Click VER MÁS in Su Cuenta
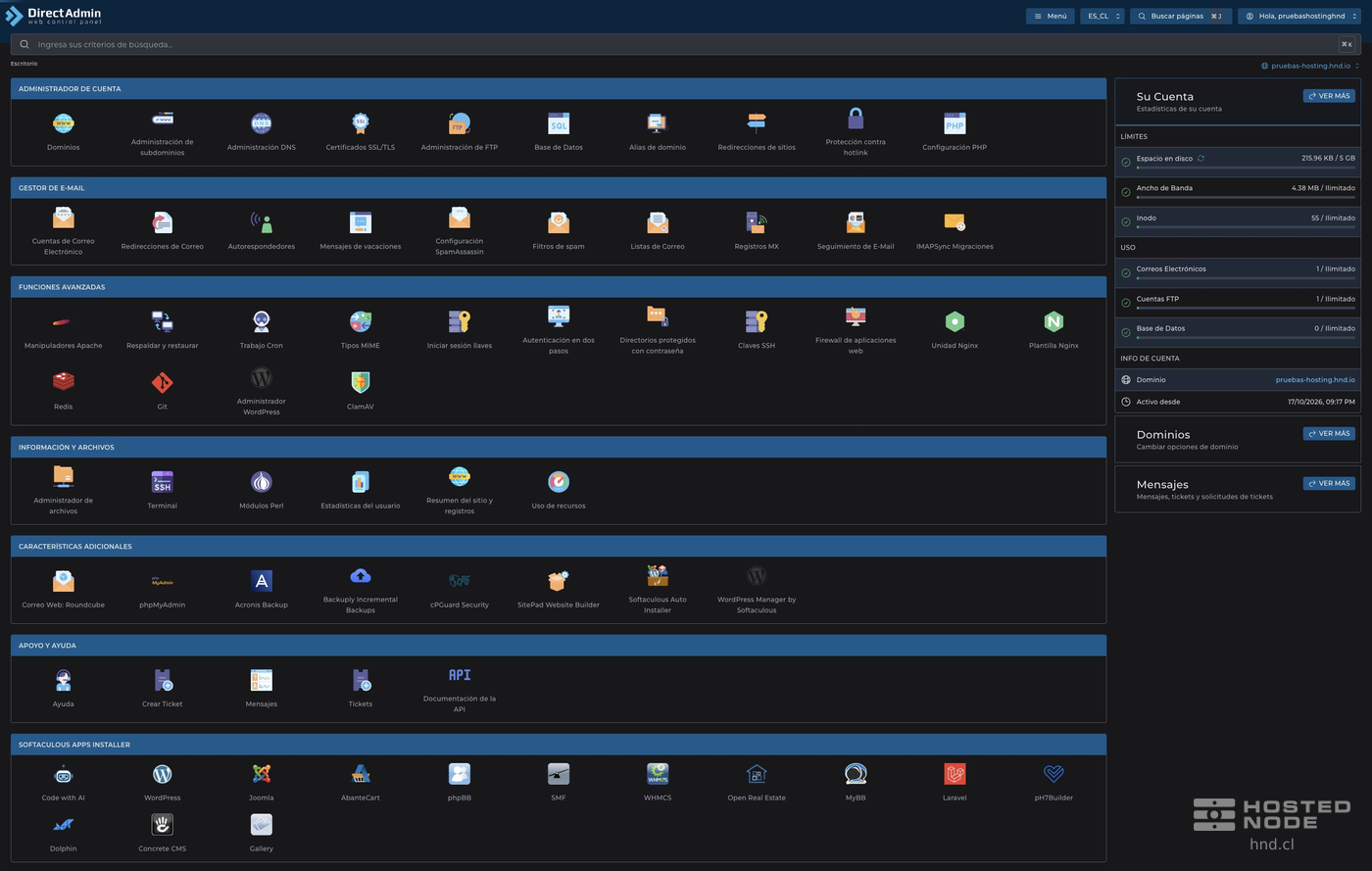Image resolution: width=1372 pixels, height=871 pixels. coord(1329,96)
